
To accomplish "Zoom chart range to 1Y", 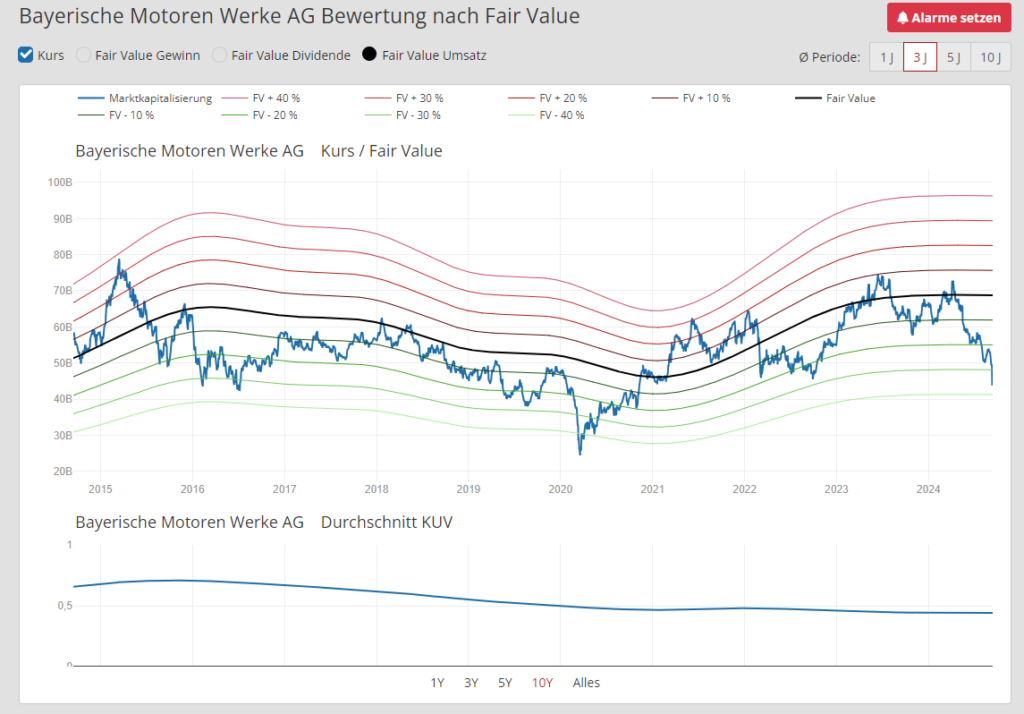I will 437,683.
